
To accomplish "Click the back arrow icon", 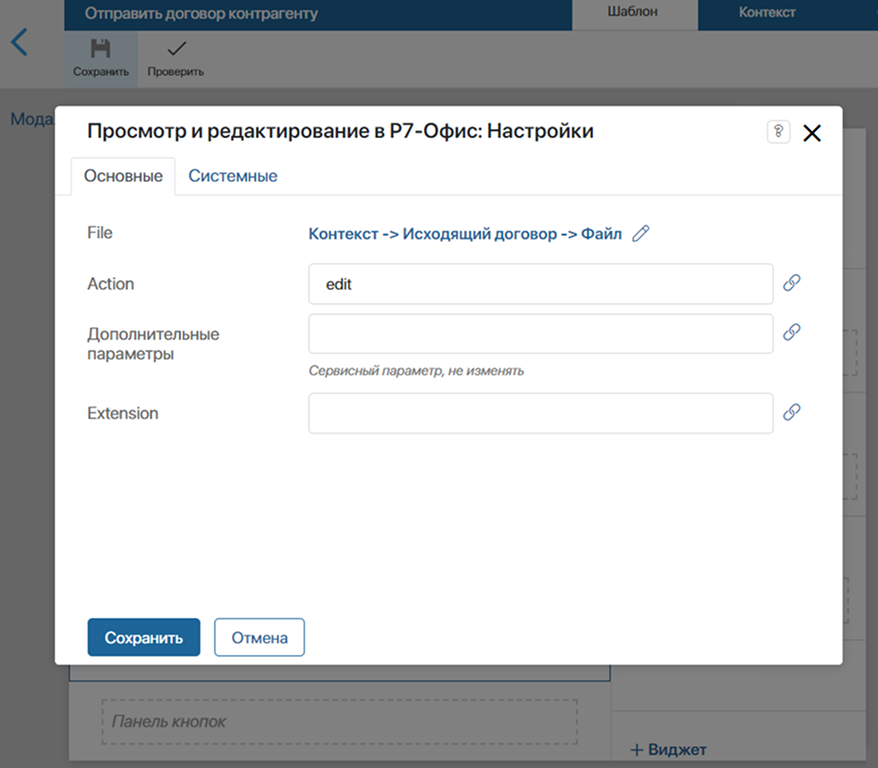I will tap(20, 42).
